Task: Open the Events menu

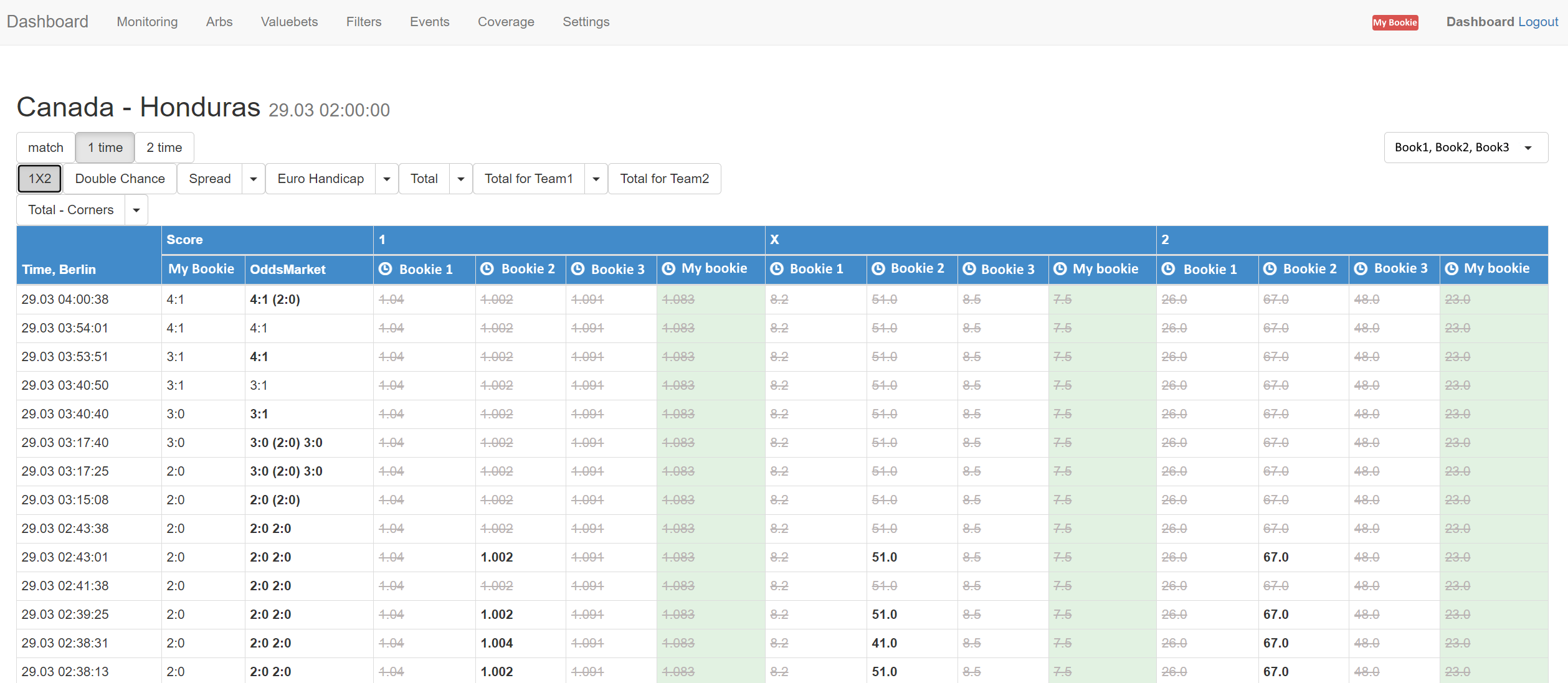Action: 429,22
